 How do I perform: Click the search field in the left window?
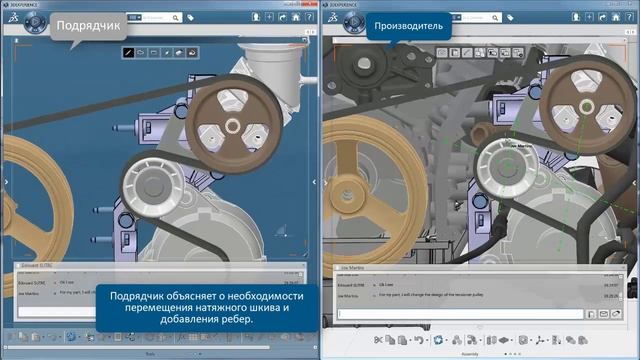click(156, 18)
